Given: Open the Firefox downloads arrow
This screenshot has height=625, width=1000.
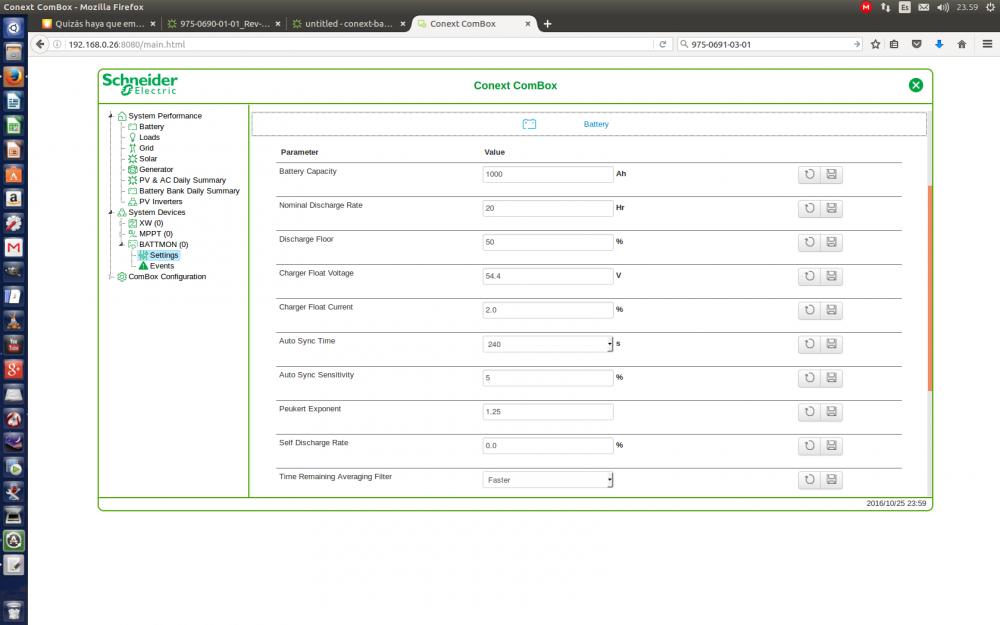Looking at the screenshot, I should 939,44.
